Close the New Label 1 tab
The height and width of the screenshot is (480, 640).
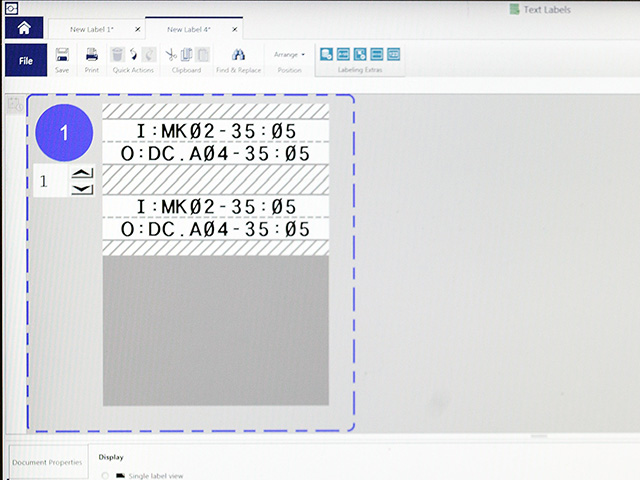tap(138, 29)
